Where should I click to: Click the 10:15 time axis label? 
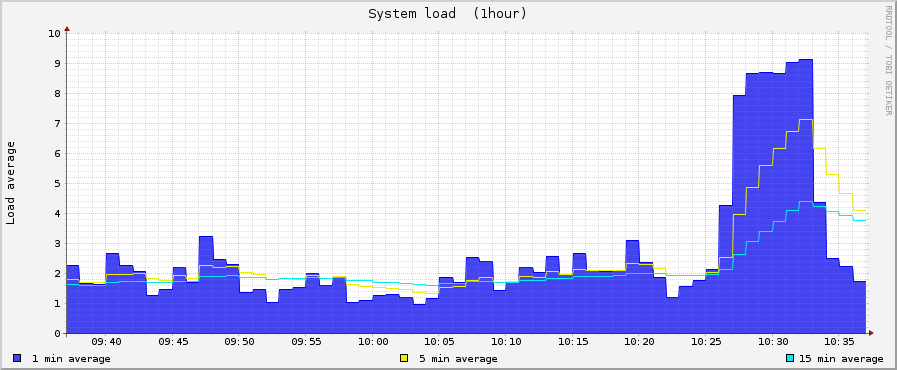coord(573,341)
